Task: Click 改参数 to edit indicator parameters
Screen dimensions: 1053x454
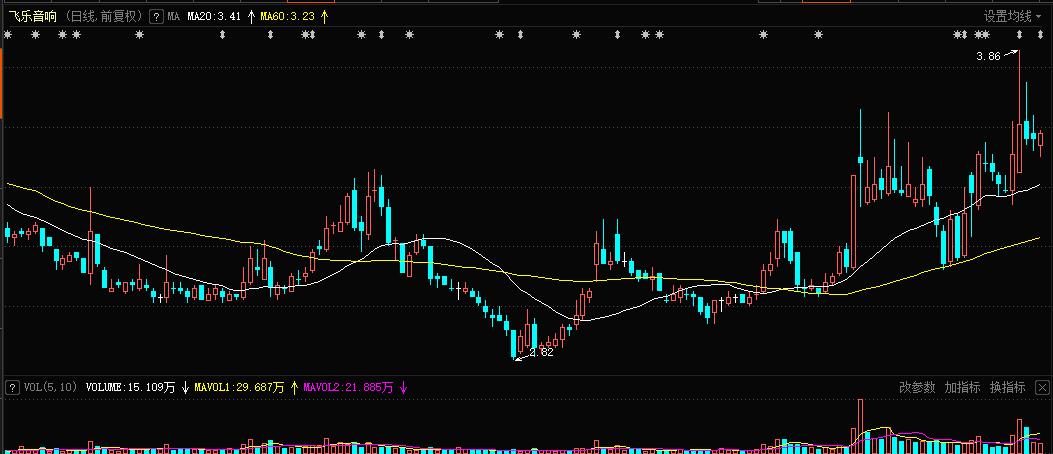Action: (917, 388)
